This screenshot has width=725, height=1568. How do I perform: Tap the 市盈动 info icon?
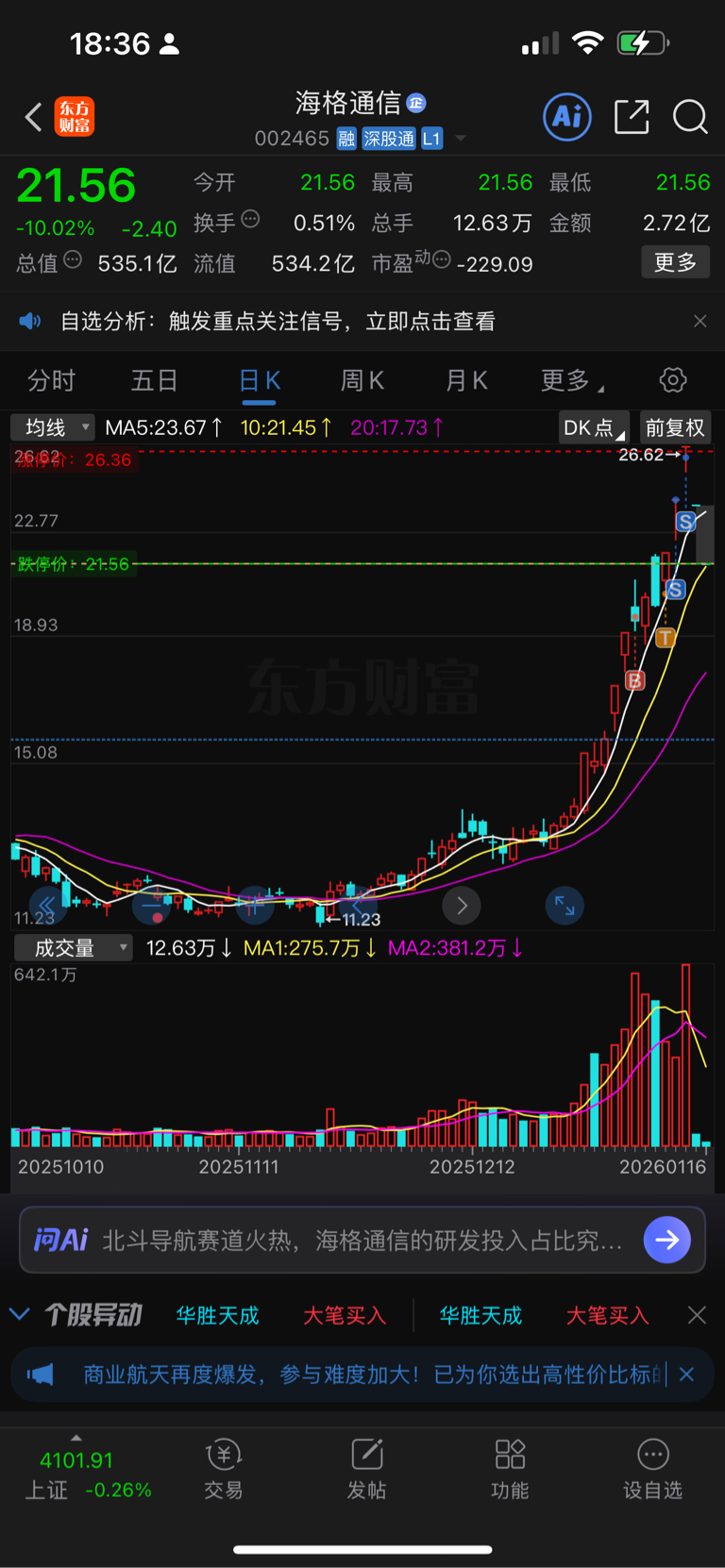[441, 259]
